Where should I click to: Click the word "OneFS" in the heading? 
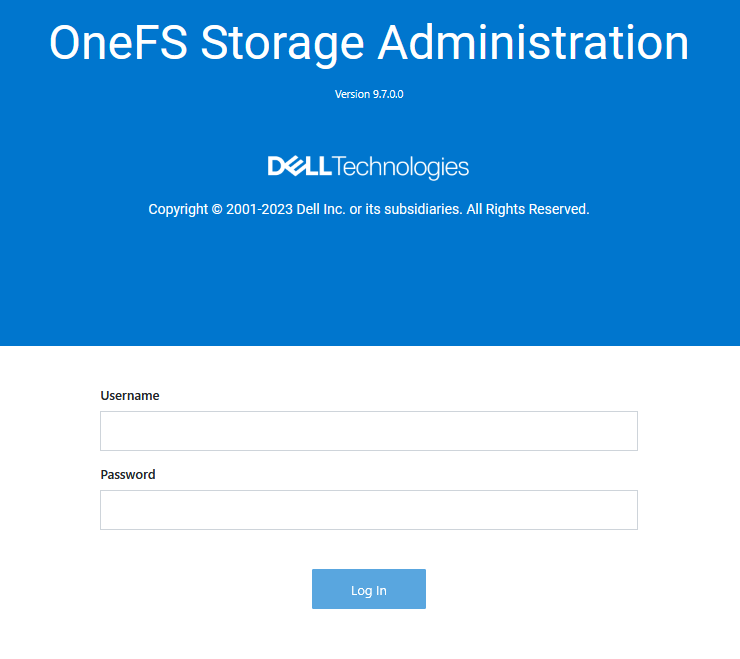(116, 44)
